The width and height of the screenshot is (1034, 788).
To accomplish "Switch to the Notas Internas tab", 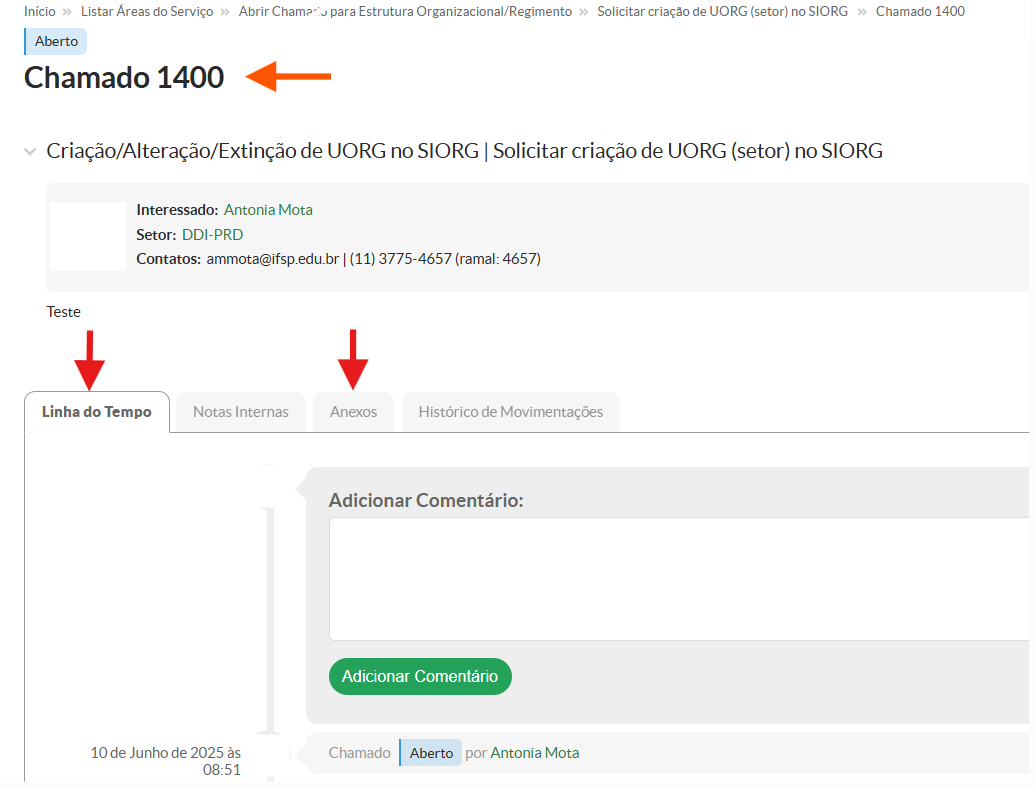I will click(x=241, y=412).
